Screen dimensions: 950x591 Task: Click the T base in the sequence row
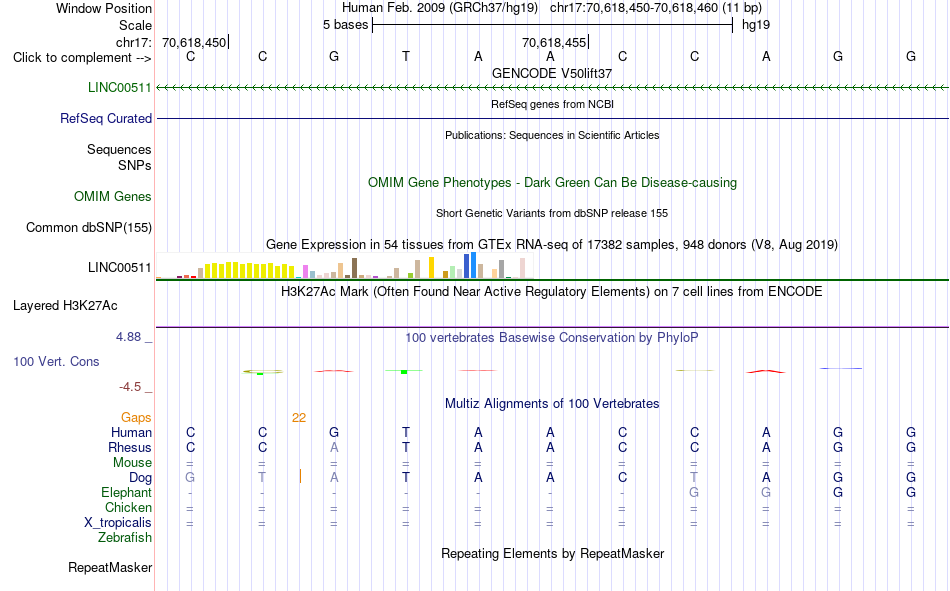pyautogui.click(x=406, y=56)
